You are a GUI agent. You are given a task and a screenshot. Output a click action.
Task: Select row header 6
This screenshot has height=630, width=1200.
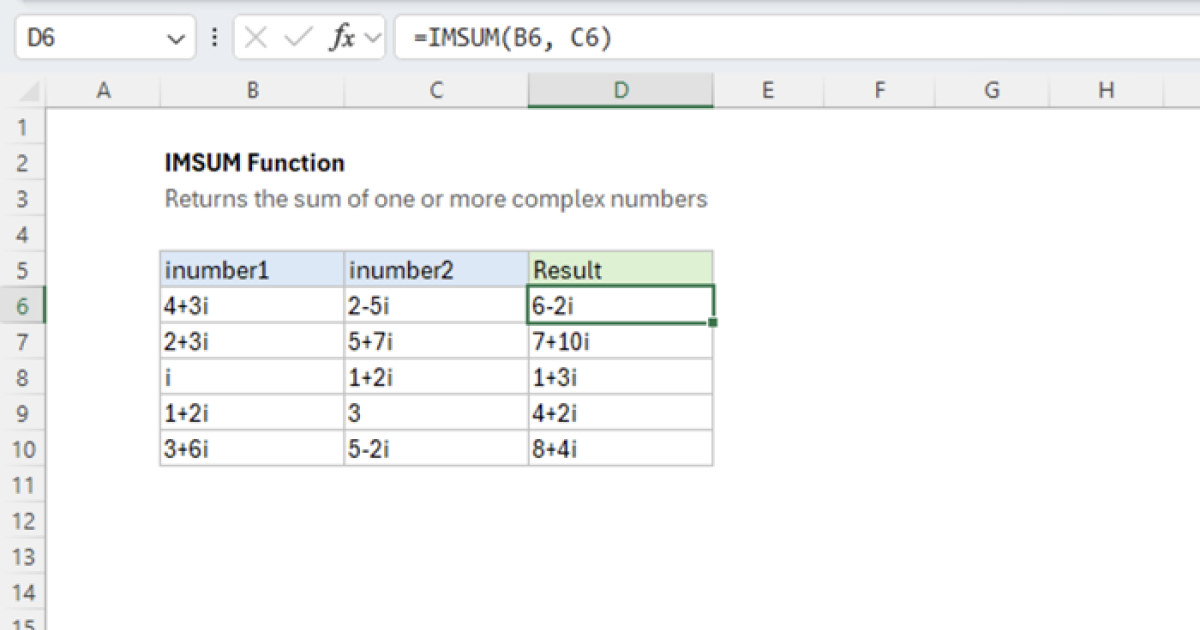22,305
